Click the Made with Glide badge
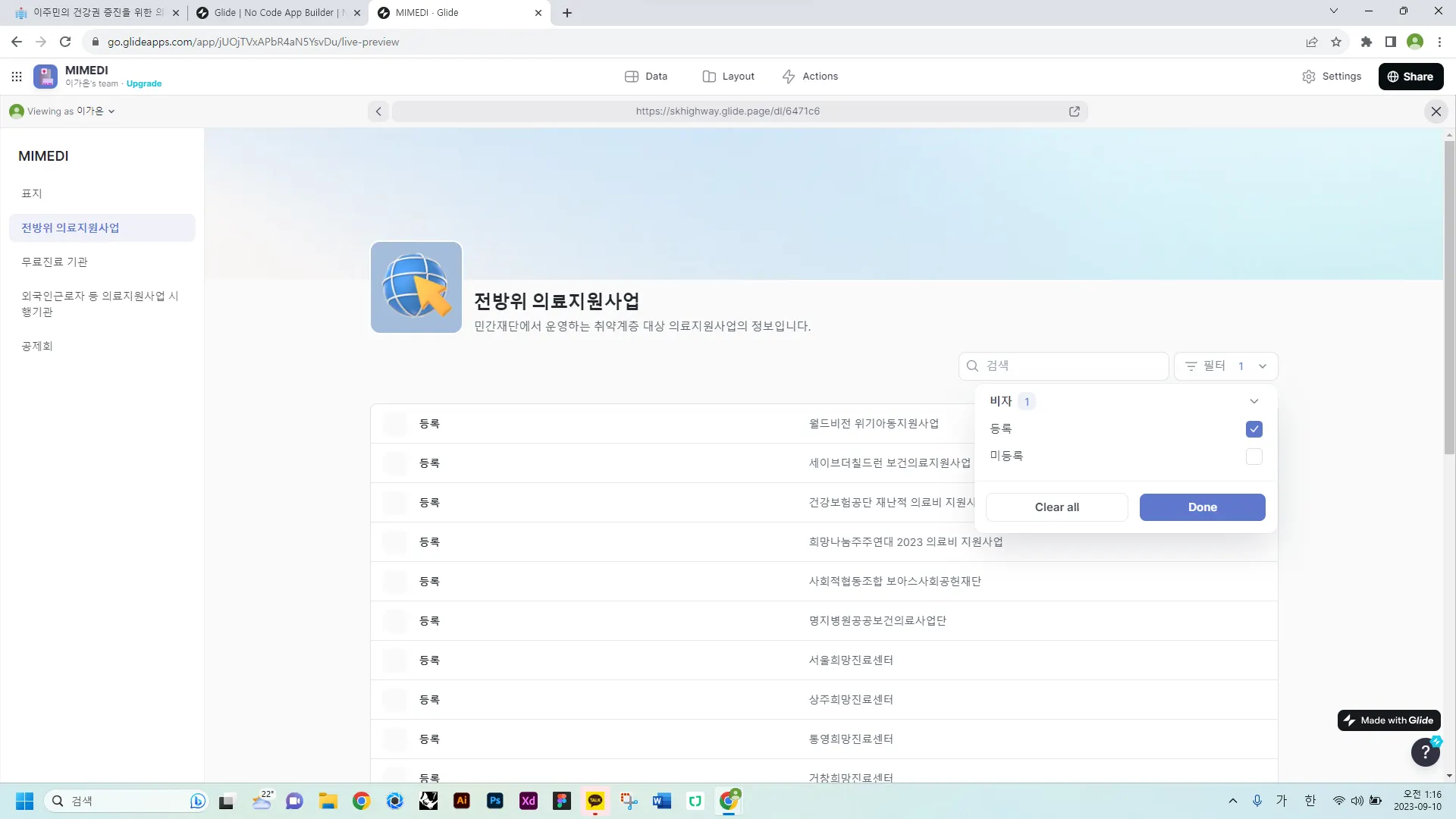 pos(1389,720)
